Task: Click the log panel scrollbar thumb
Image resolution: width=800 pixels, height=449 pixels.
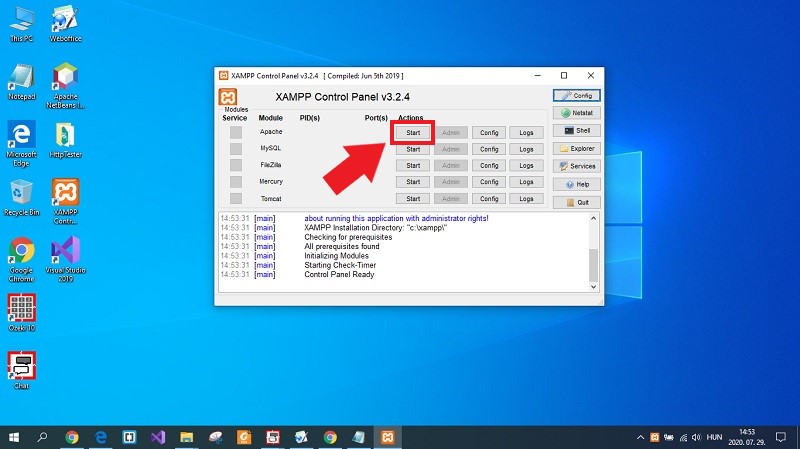Action: pos(593,265)
